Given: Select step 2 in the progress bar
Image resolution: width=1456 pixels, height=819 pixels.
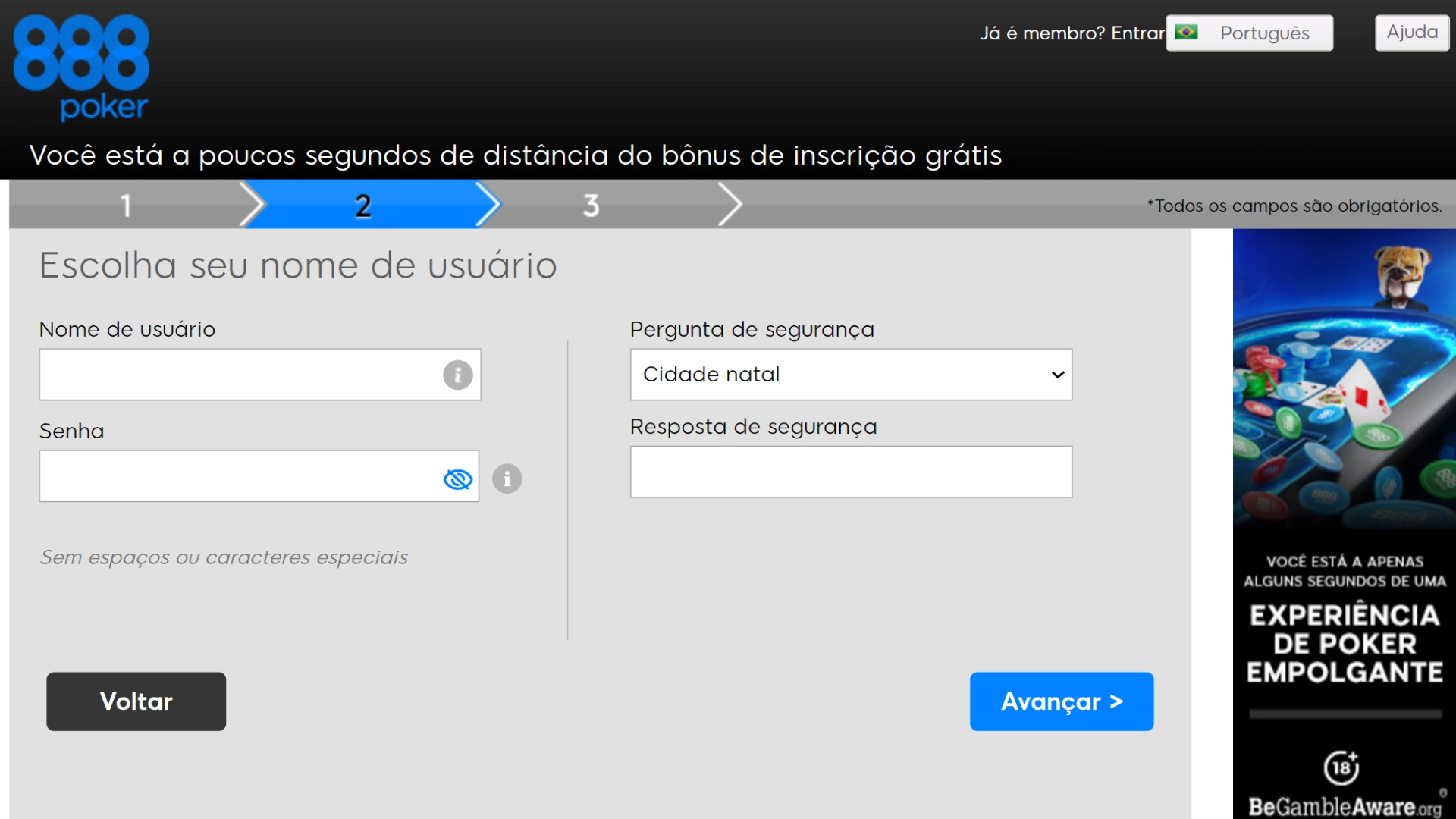Looking at the screenshot, I should click(x=362, y=203).
